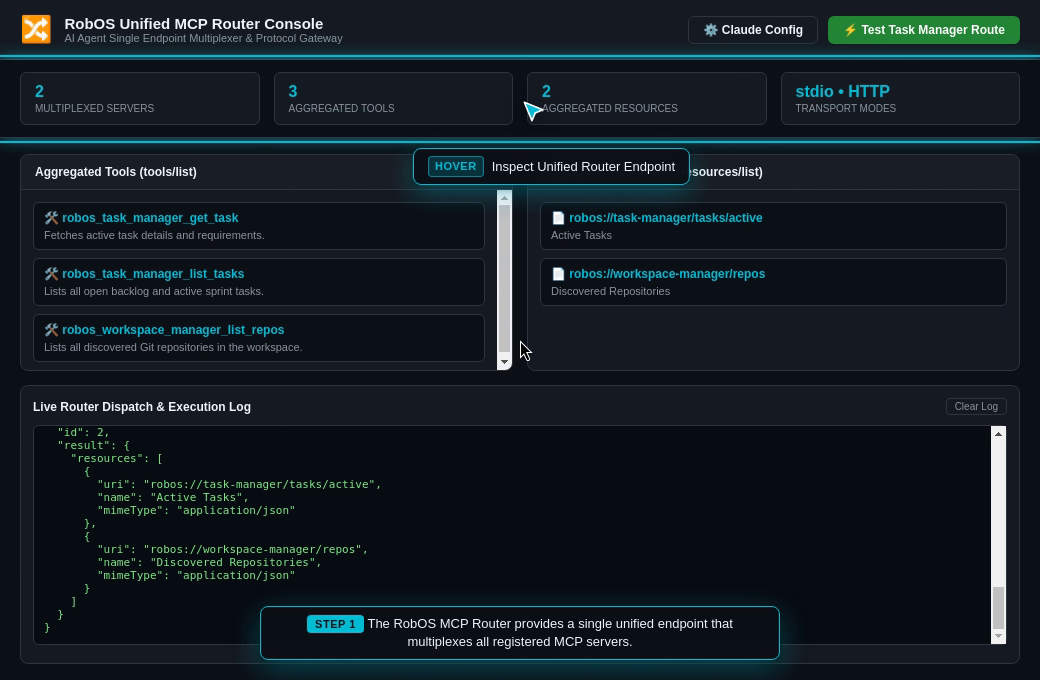Click the description 'Lists all open backlog and active sprint tasks.'

pos(154,291)
